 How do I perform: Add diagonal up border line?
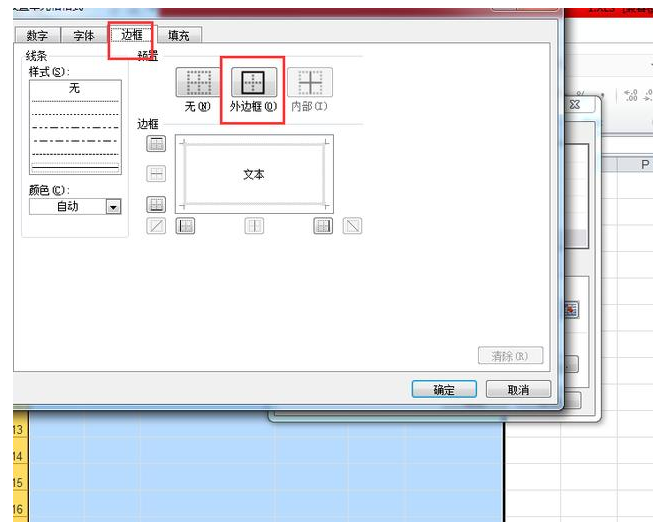click(x=156, y=226)
